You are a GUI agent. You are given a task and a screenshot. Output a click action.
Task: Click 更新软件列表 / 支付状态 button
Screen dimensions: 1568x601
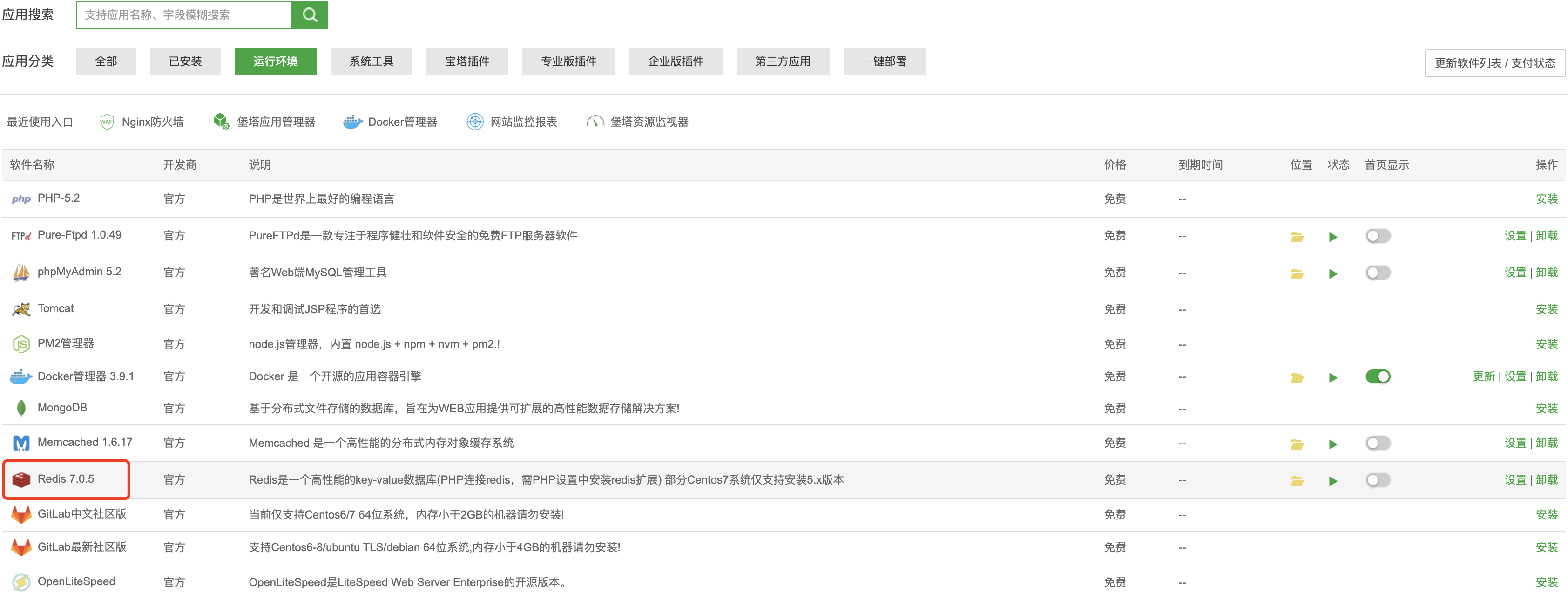tap(1494, 63)
